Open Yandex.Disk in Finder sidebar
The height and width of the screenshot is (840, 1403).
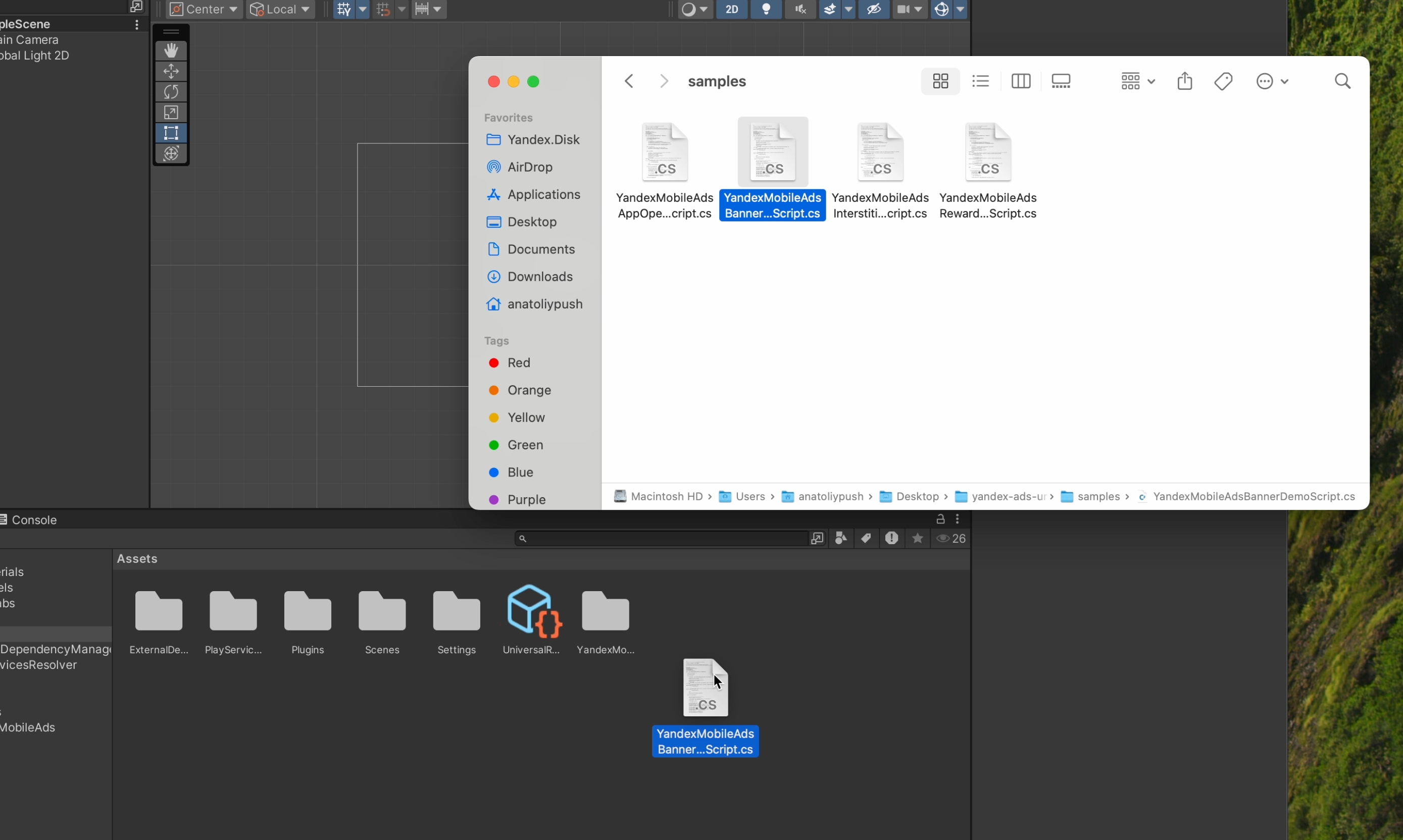click(x=533, y=140)
